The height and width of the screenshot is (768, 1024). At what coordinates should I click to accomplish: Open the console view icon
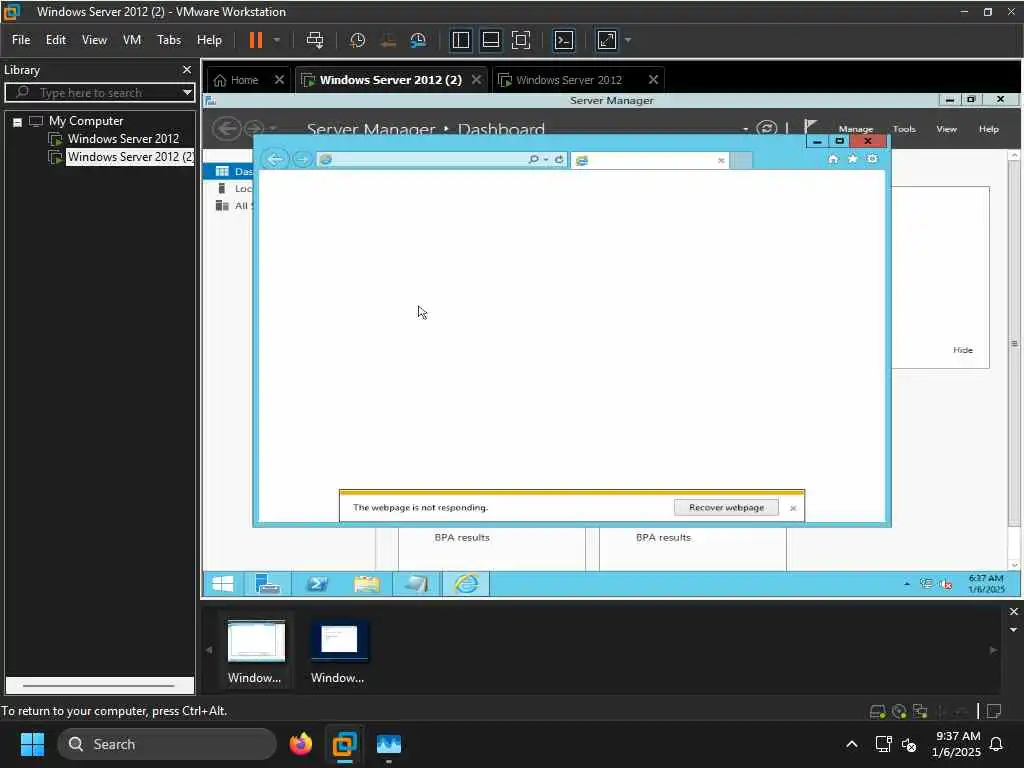[564, 40]
